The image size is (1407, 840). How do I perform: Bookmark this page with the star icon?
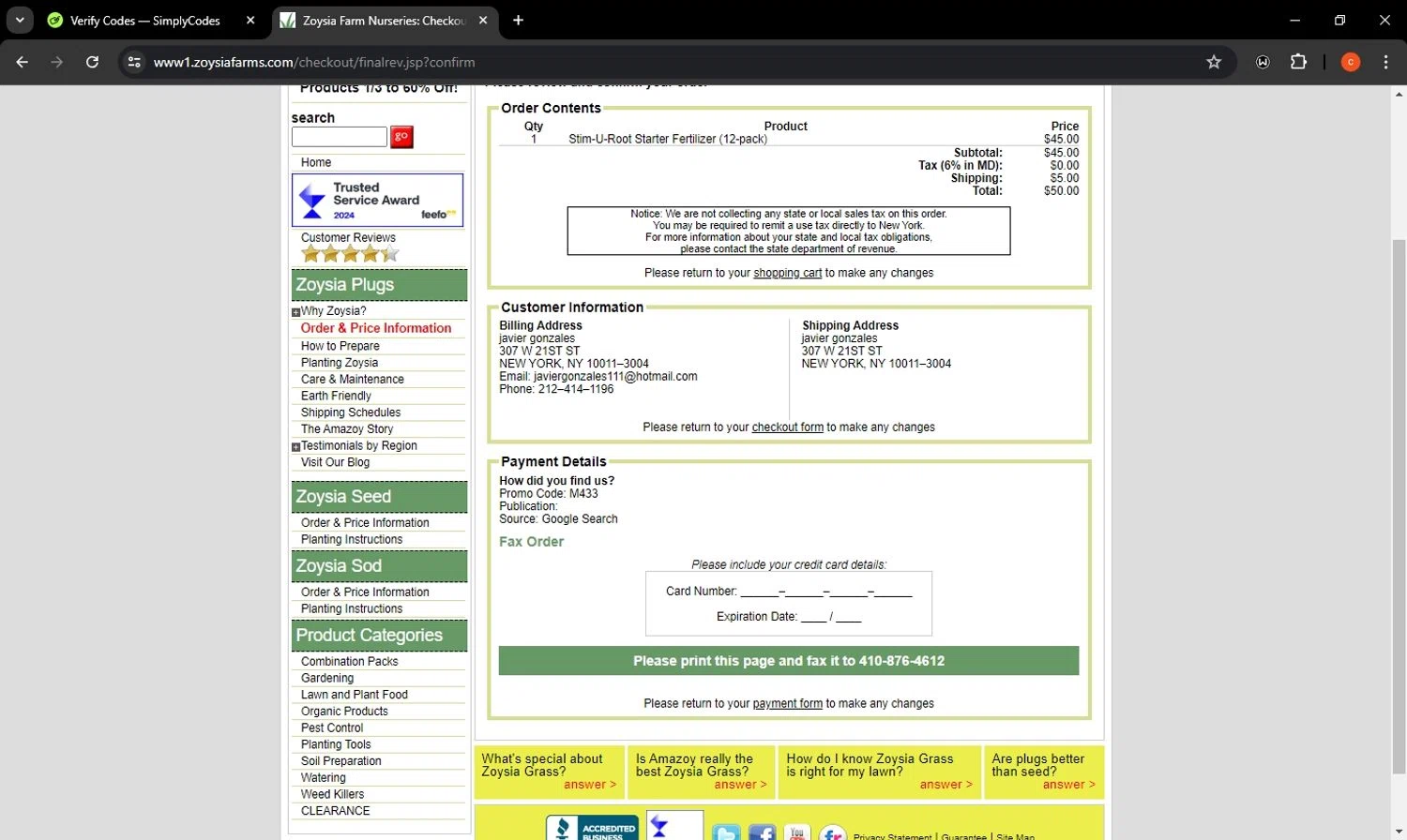(x=1214, y=62)
